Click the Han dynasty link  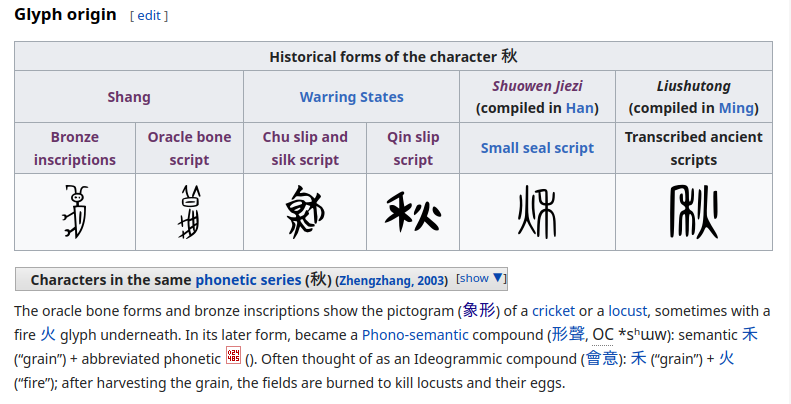click(579, 108)
